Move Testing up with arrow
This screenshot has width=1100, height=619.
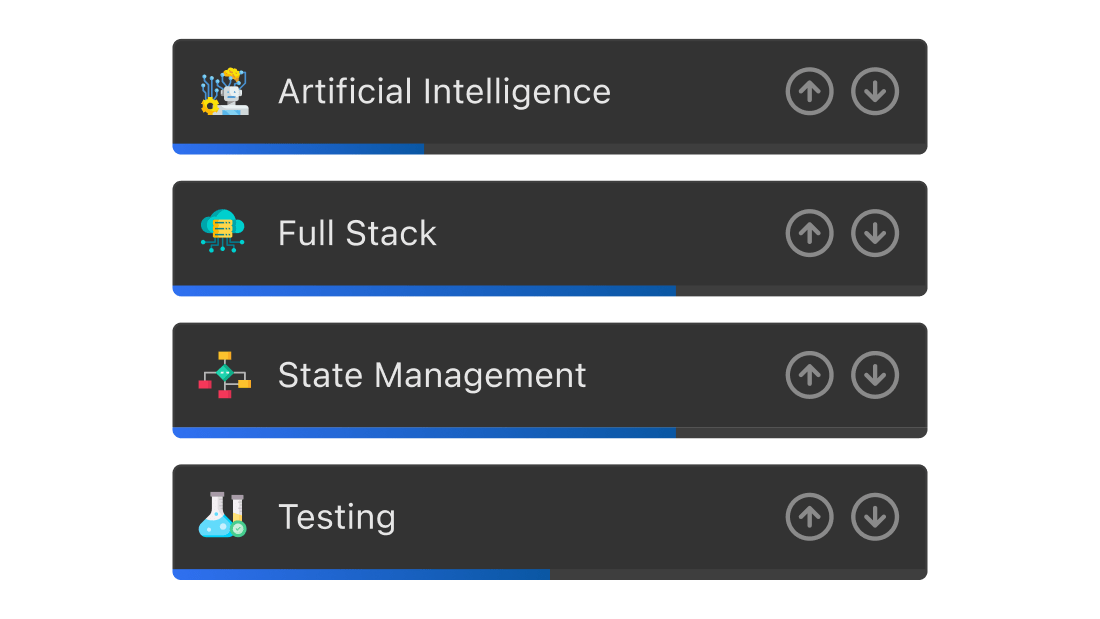click(x=810, y=517)
